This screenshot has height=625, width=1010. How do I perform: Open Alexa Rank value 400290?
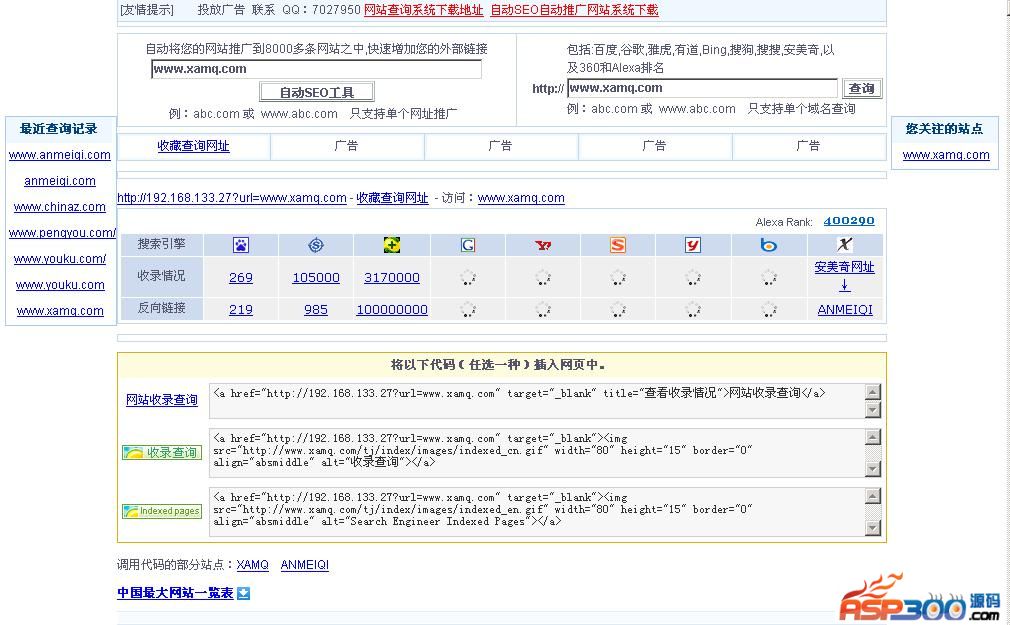coord(849,221)
